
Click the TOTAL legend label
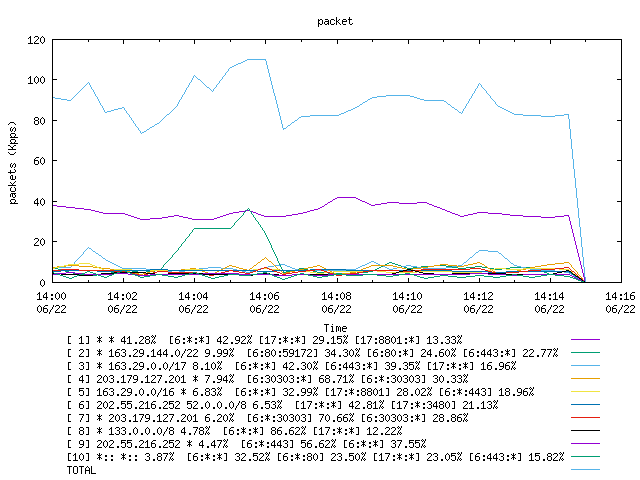(81, 471)
